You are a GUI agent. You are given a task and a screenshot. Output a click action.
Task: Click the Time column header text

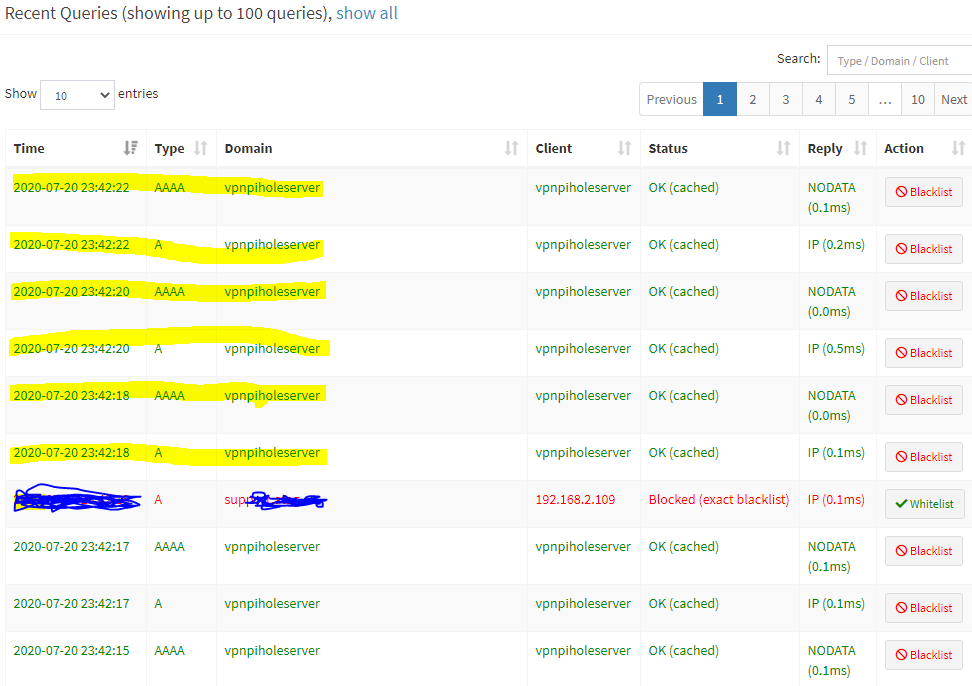[x=29, y=149]
